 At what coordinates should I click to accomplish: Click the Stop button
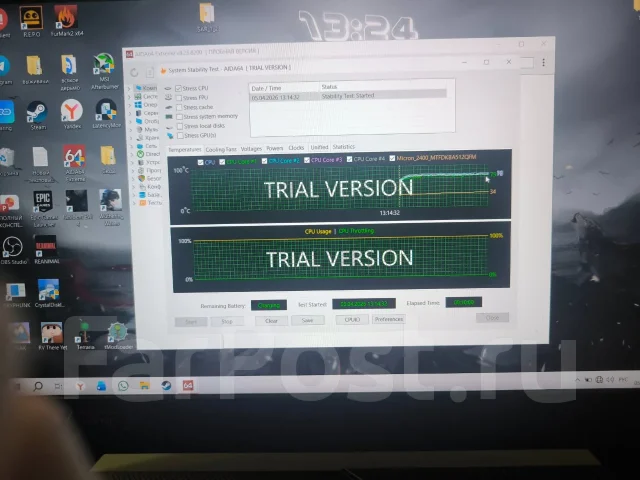[227, 322]
